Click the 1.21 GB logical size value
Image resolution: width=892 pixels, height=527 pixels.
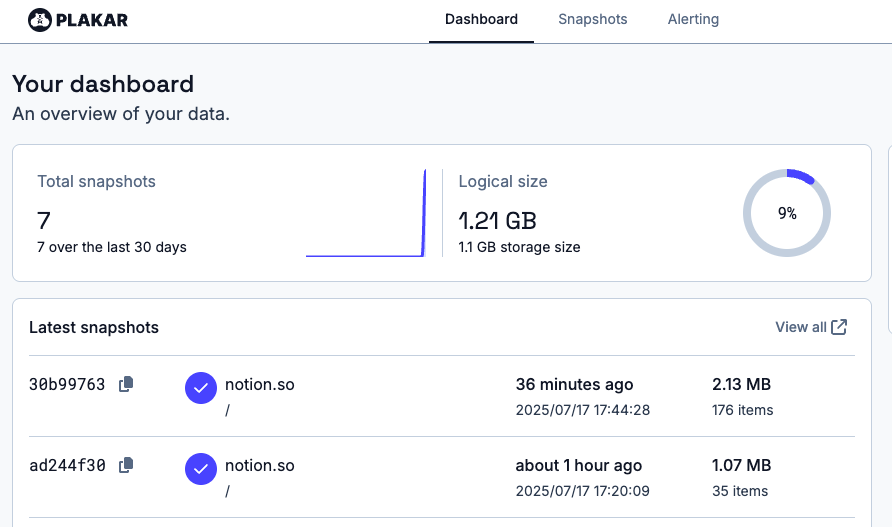[x=498, y=220]
